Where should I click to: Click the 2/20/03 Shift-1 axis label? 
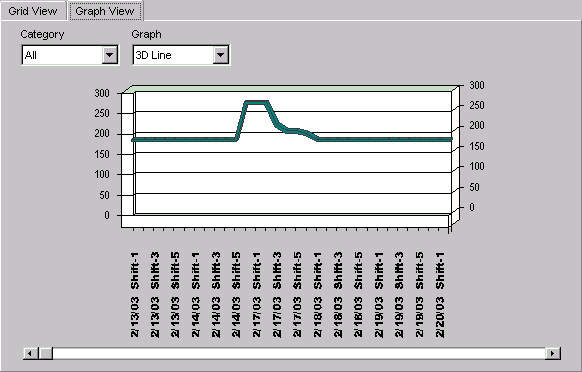439,295
